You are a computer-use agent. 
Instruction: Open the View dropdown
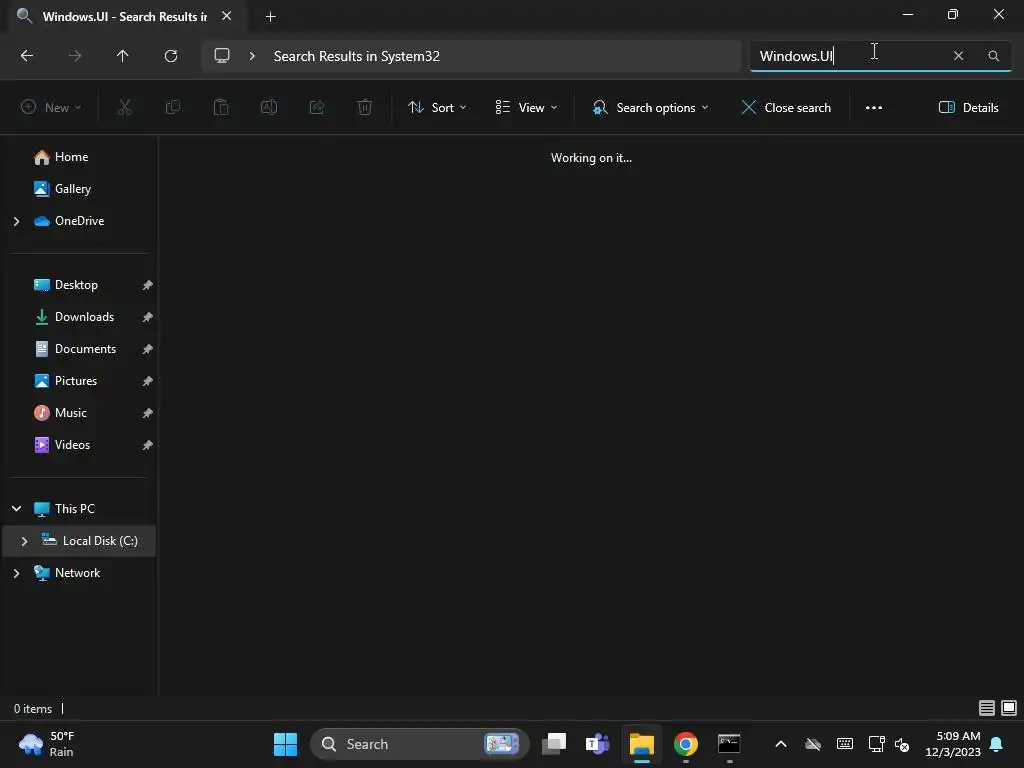[526, 108]
